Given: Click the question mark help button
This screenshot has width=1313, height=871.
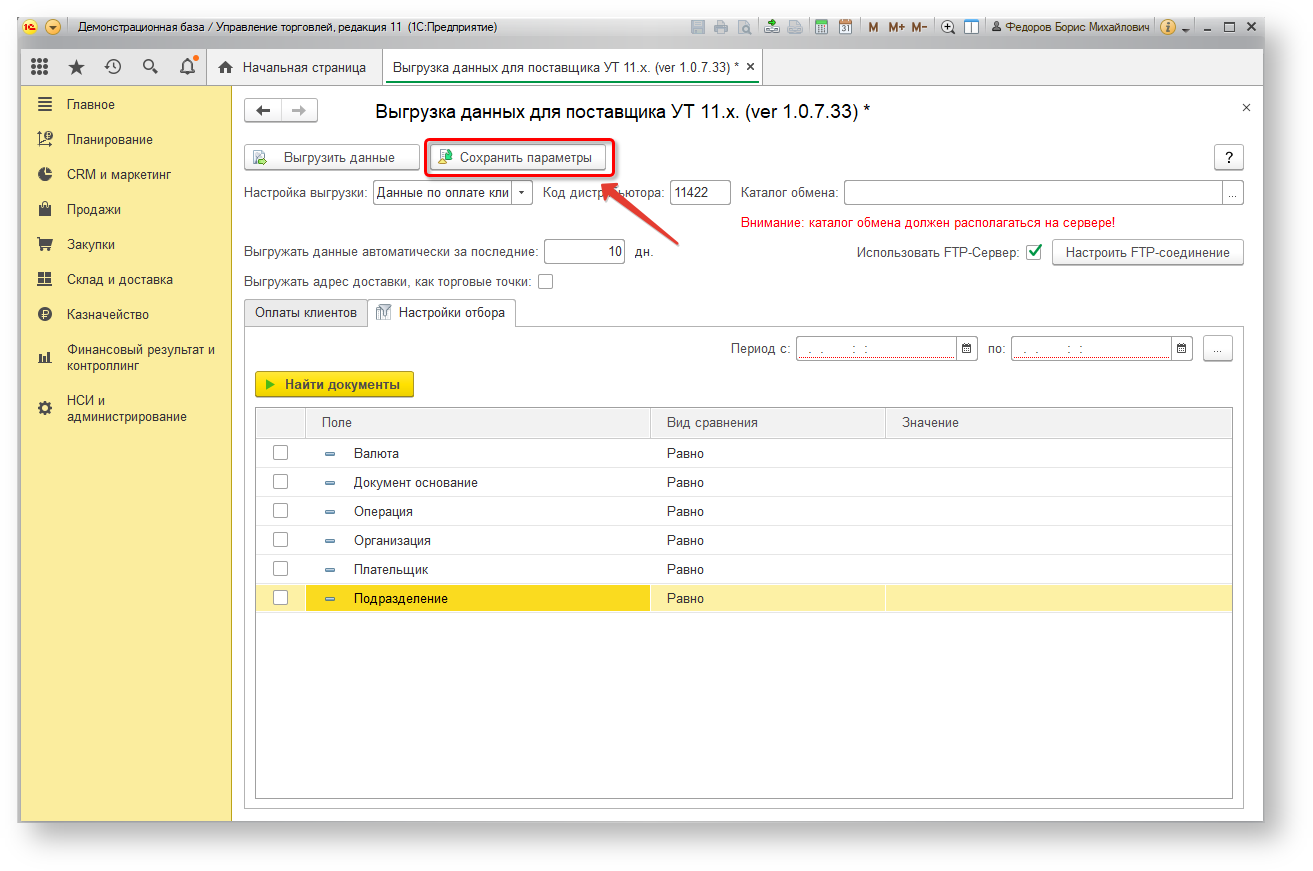Looking at the screenshot, I should (x=1228, y=157).
